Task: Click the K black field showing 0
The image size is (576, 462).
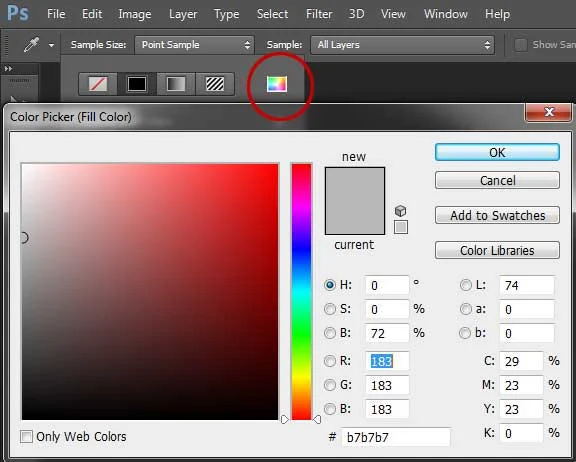Action: (x=521, y=433)
